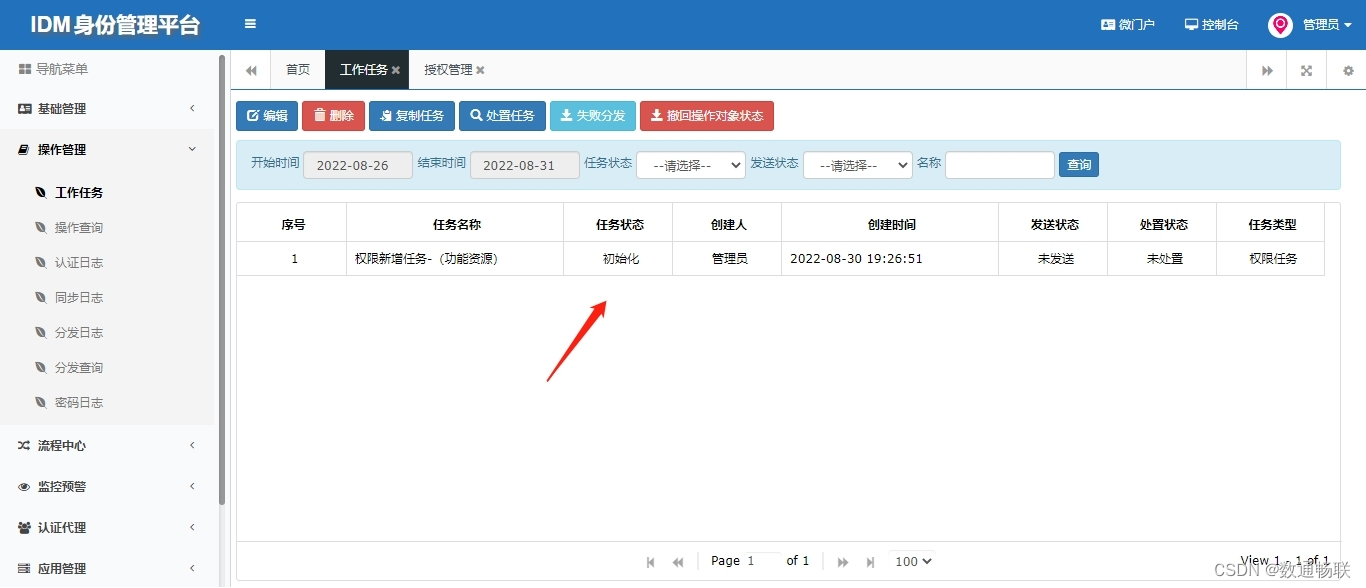Image resolution: width=1366 pixels, height=588 pixels.
Task: Click the 结束时间 date field
Action: coord(525,165)
